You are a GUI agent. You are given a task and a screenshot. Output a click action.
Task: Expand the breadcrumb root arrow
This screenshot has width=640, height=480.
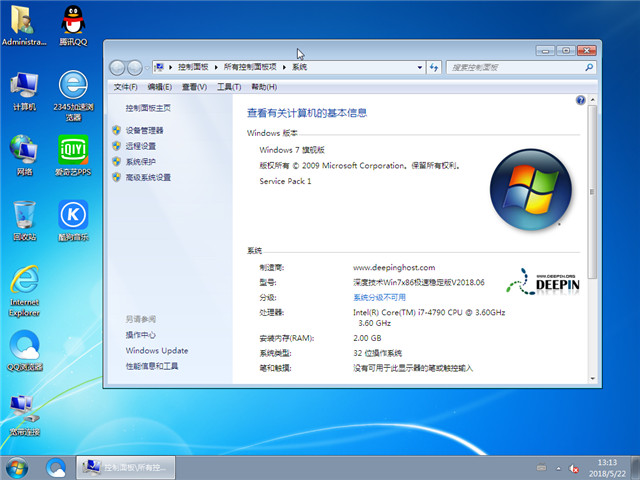click(x=170, y=67)
